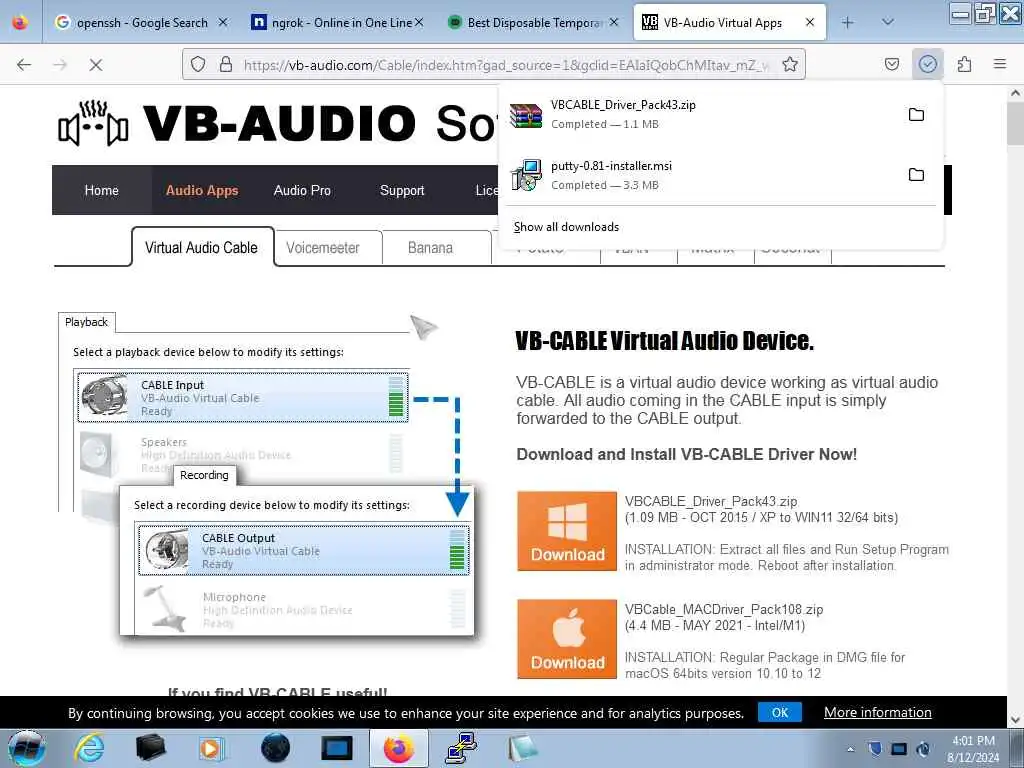The image size is (1024, 768).
Task: Open putty-0.81-installer.msi from downloads panel
Action: point(704,175)
